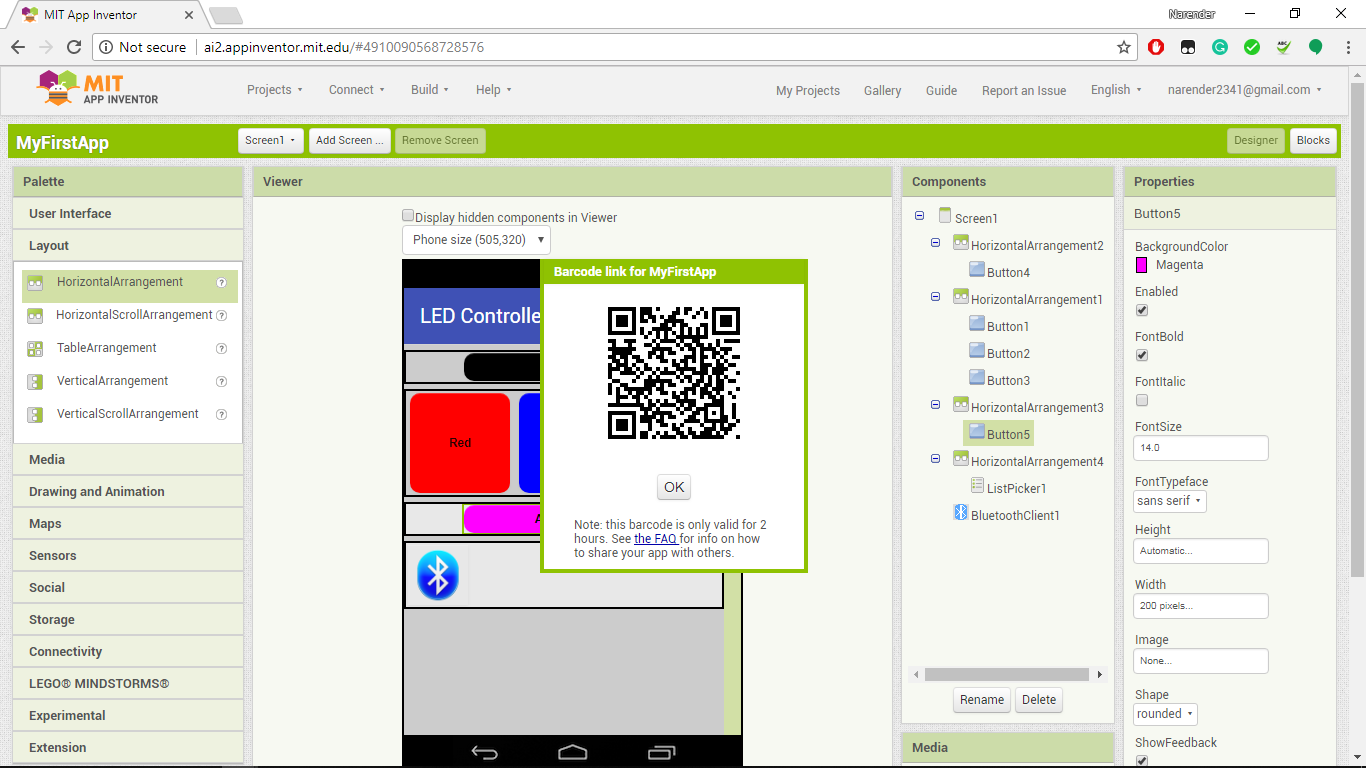This screenshot has height=768, width=1366.
Task: Select BluetoothClient1 icon in Components tree
Action: tap(961, 512)
